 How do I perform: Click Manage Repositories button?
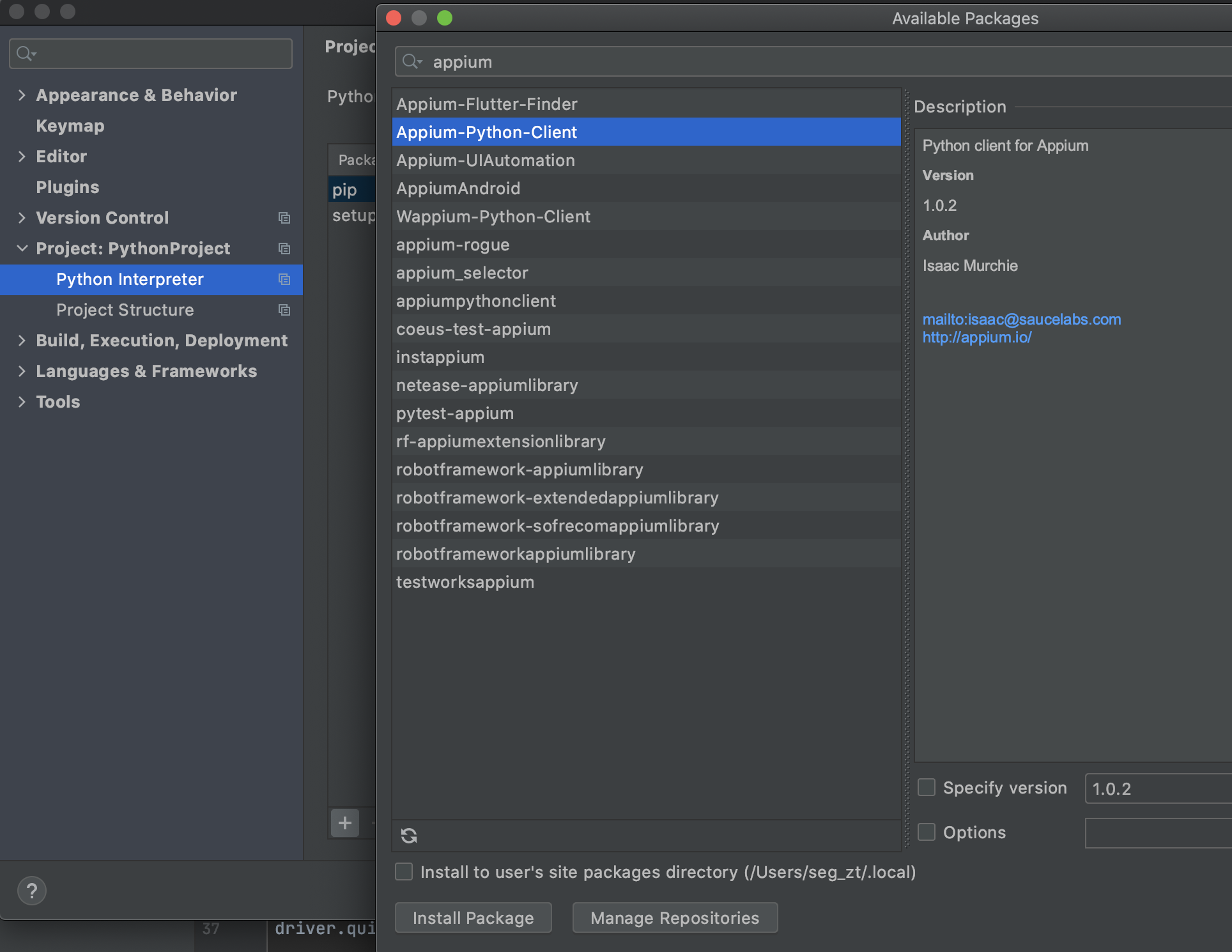click(x=675, y=917)
